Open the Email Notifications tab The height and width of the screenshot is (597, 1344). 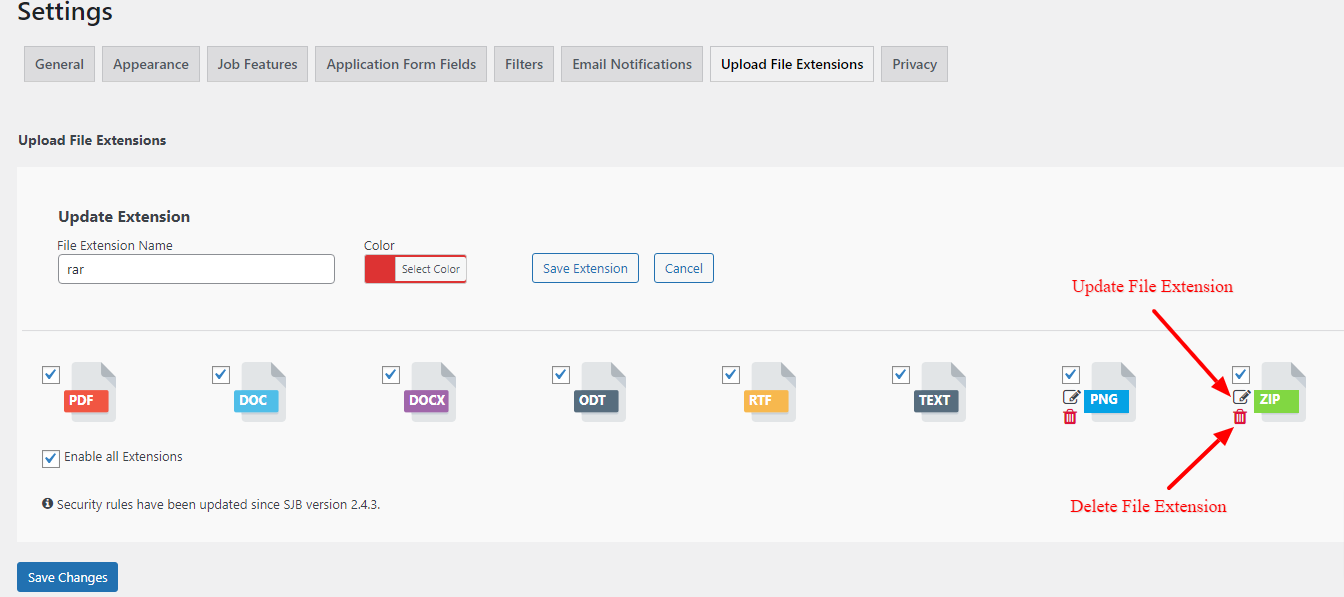(x=632, y=64)
